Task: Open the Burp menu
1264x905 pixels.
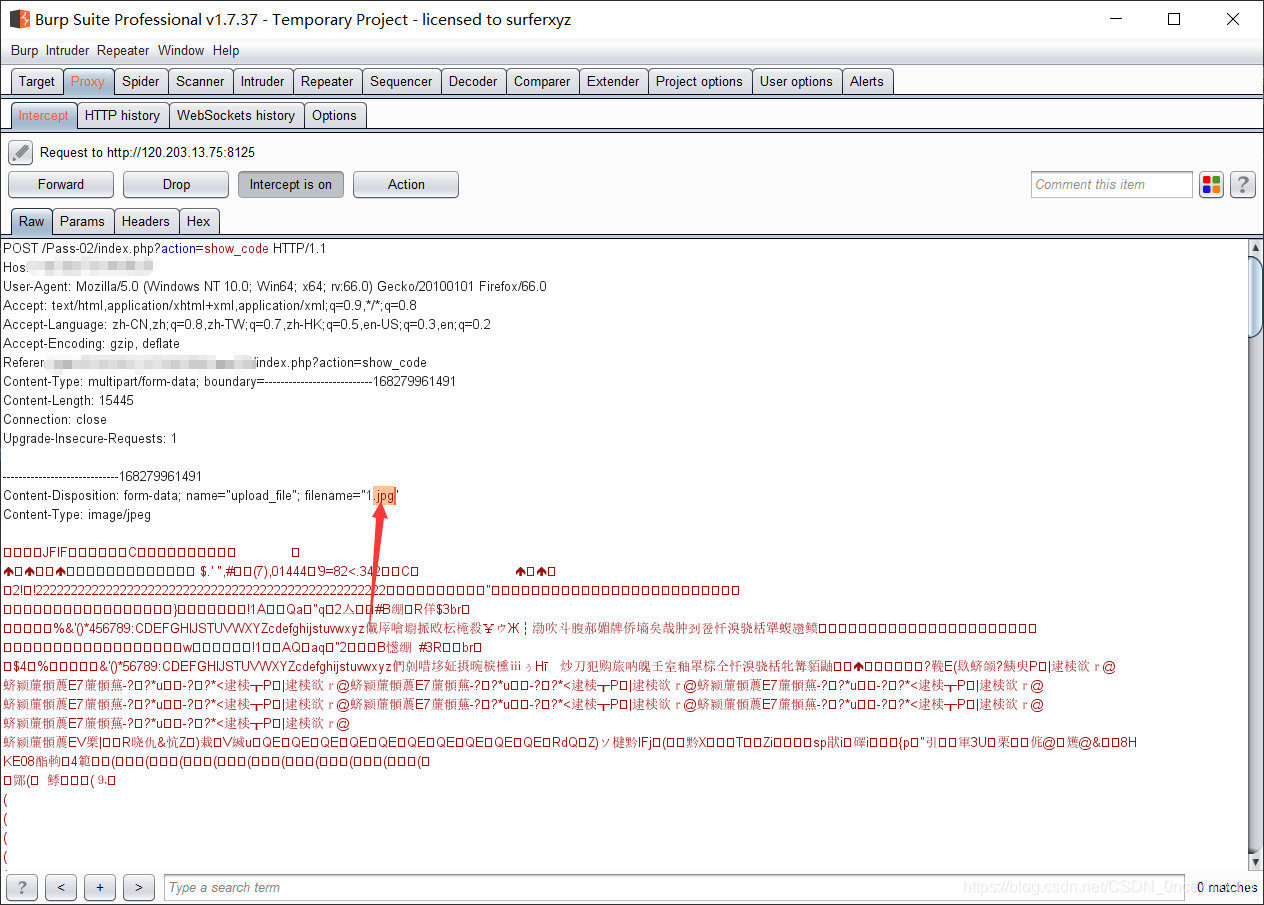Action: click(24, 50)
